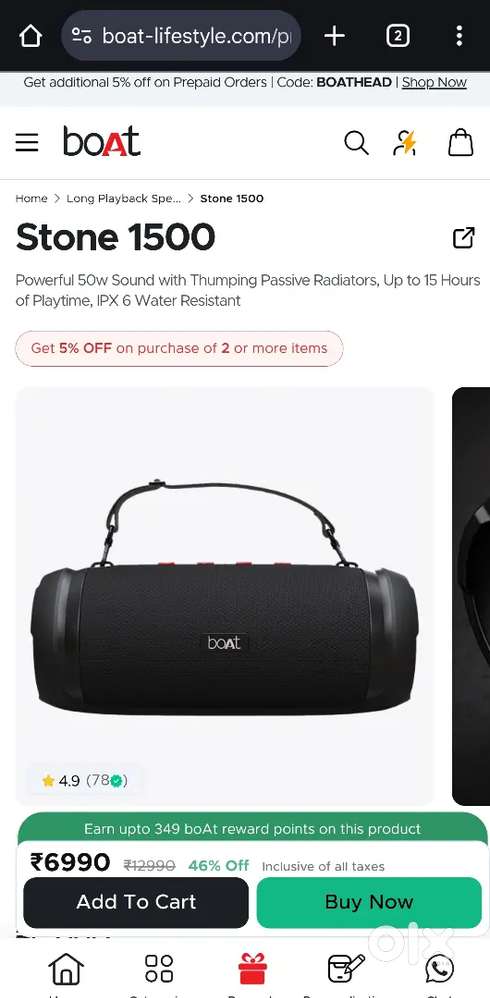Tap the browser home icon
Viewport: 490px width, 998px height.
pos(30,36)
